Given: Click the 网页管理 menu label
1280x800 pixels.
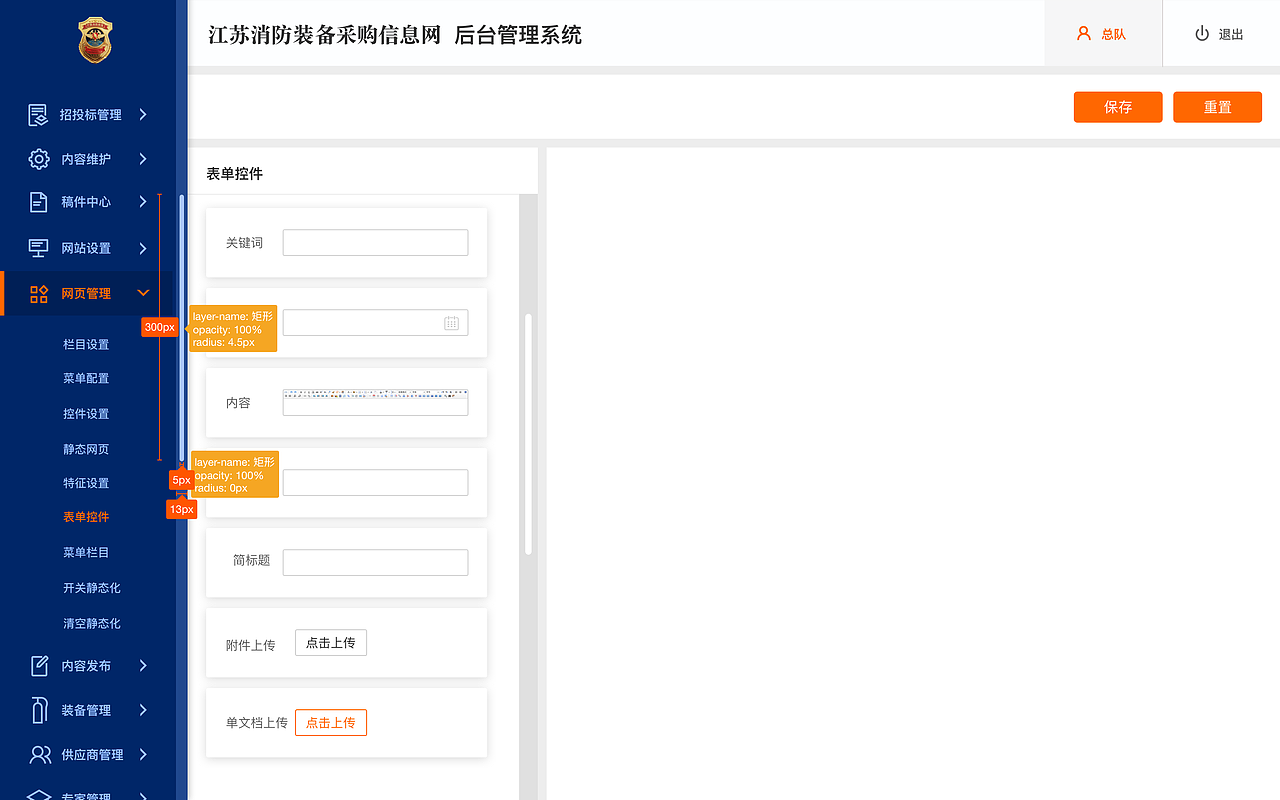Looking at the screenshot, I should point(86,294).
